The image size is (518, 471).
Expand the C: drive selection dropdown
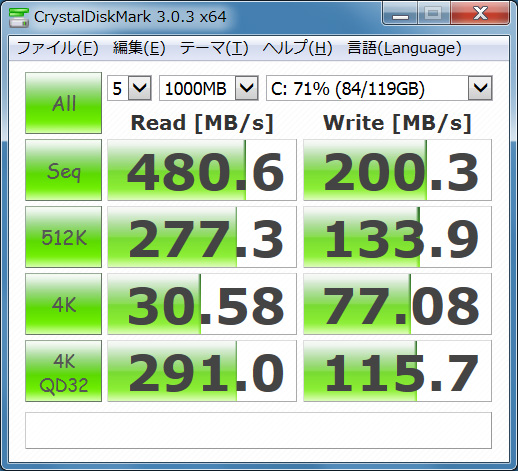coord(379,88)
